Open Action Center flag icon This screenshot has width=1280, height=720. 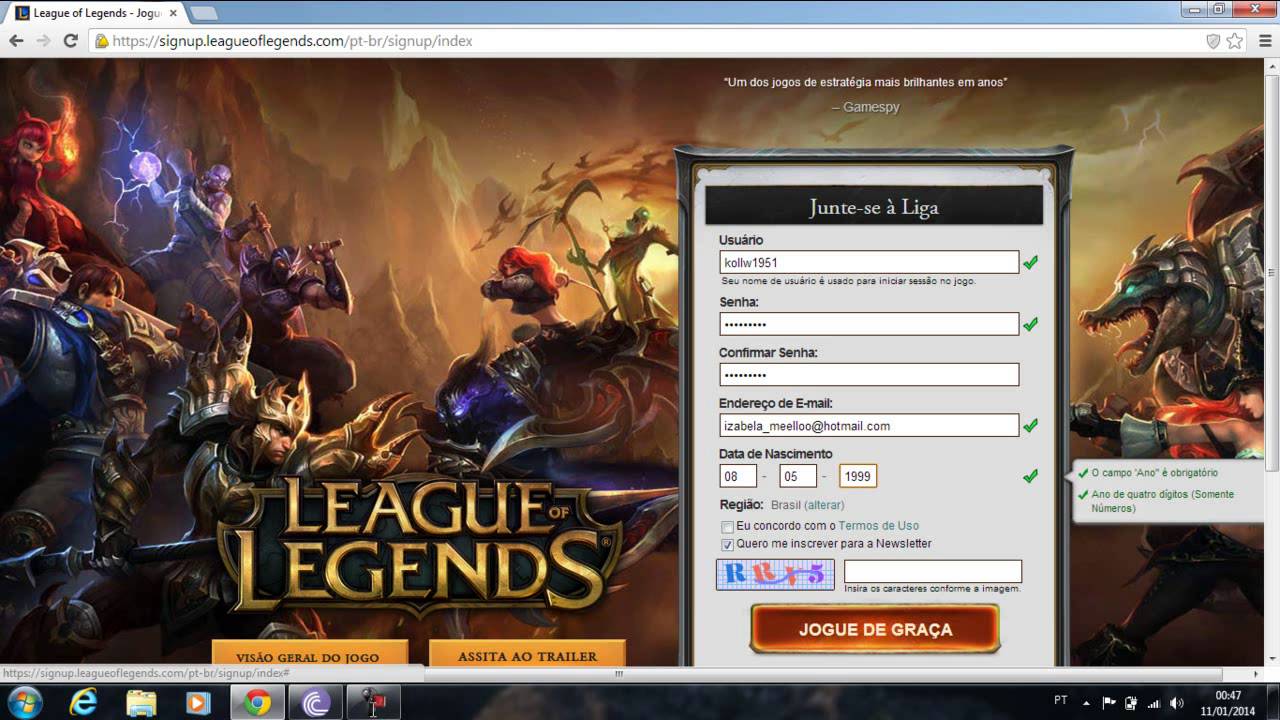(1109, 703)
